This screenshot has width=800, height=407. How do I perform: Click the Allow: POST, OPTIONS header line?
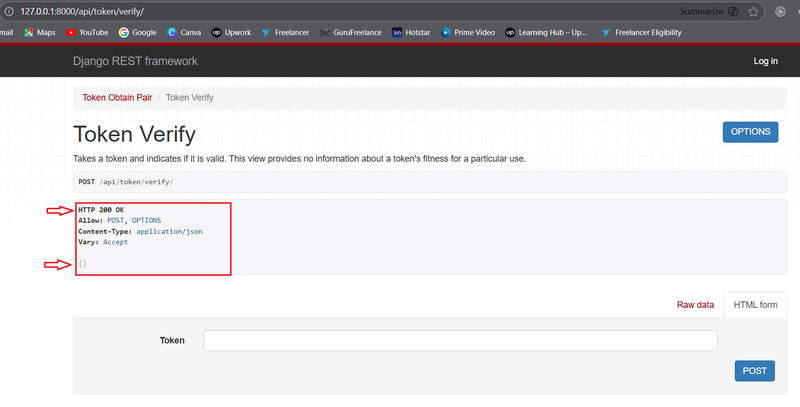[x=119, y=220]
